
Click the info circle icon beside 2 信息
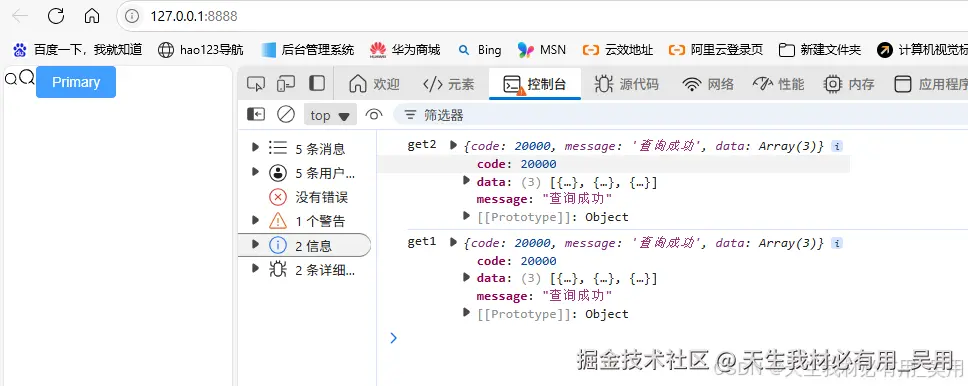pos(278,246)
